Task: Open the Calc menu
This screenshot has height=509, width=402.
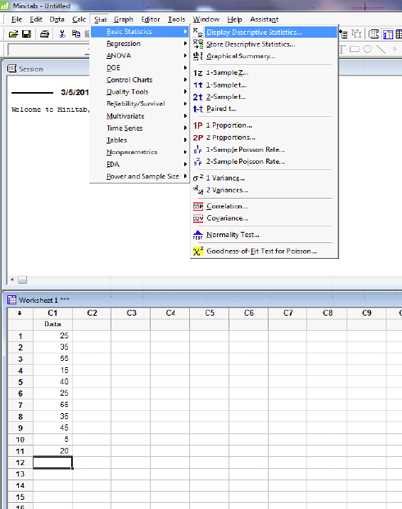Action: click(79, 19)
